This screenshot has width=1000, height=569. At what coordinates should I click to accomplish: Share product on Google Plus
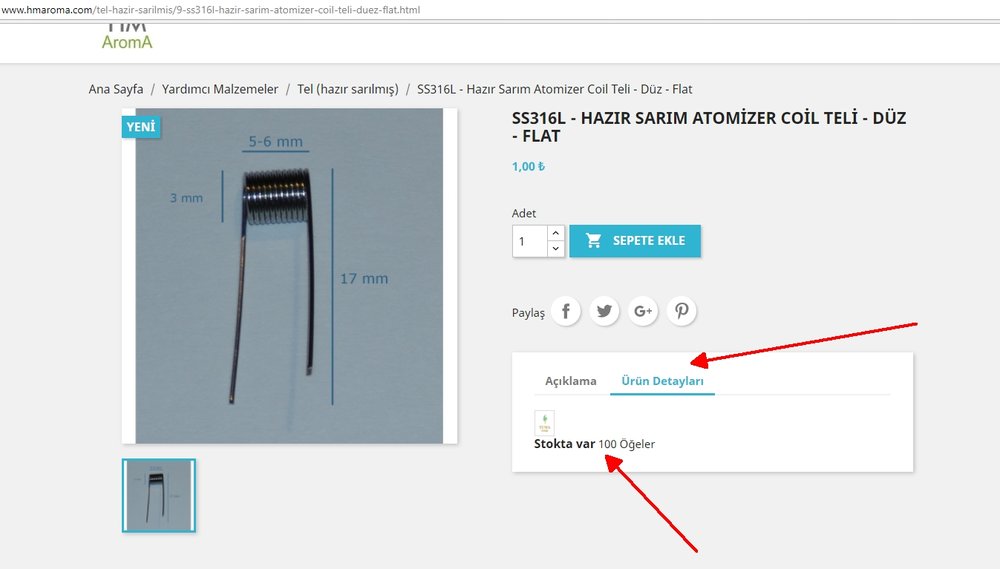tap(643, 311)
